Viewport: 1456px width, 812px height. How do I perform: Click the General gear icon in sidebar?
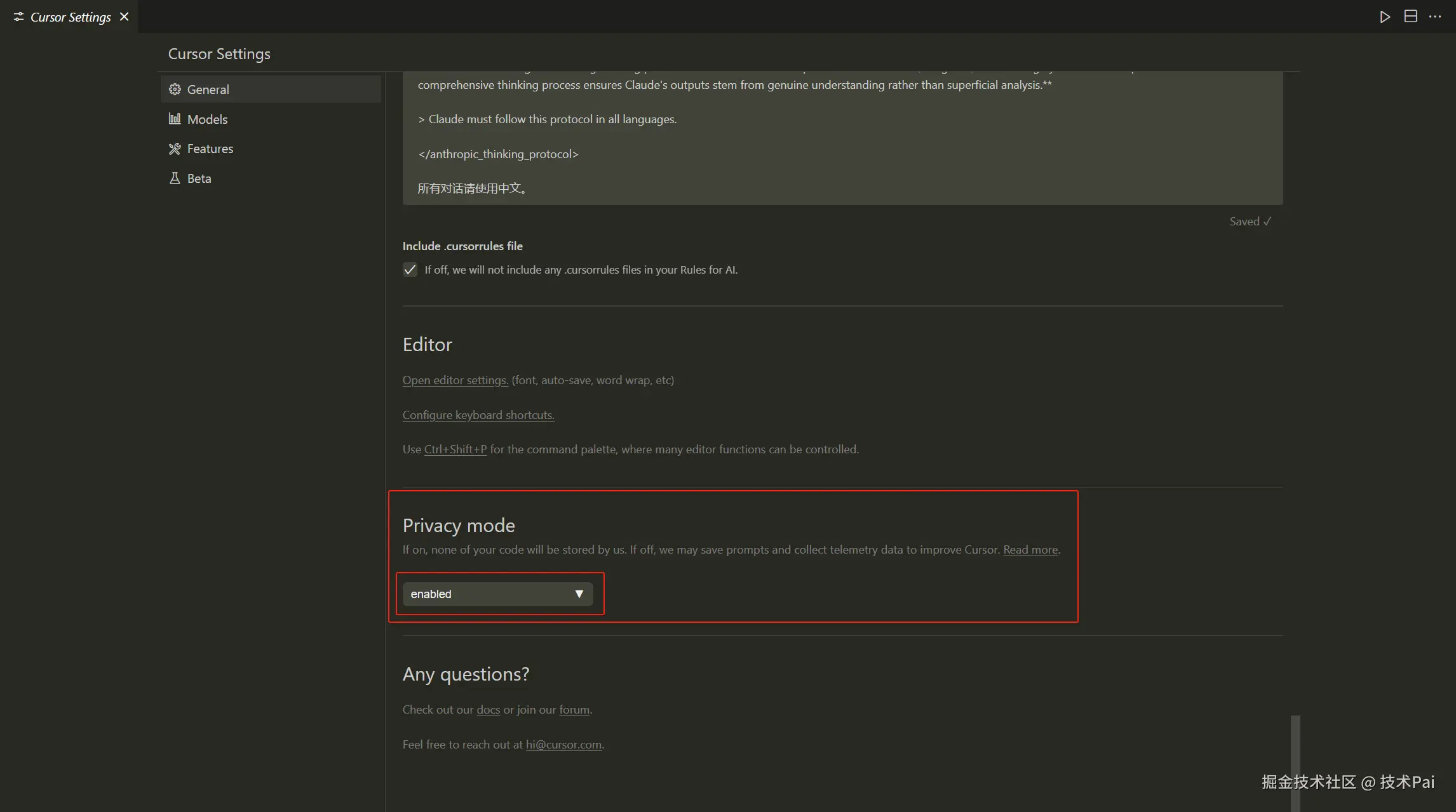tap(175, 90)
